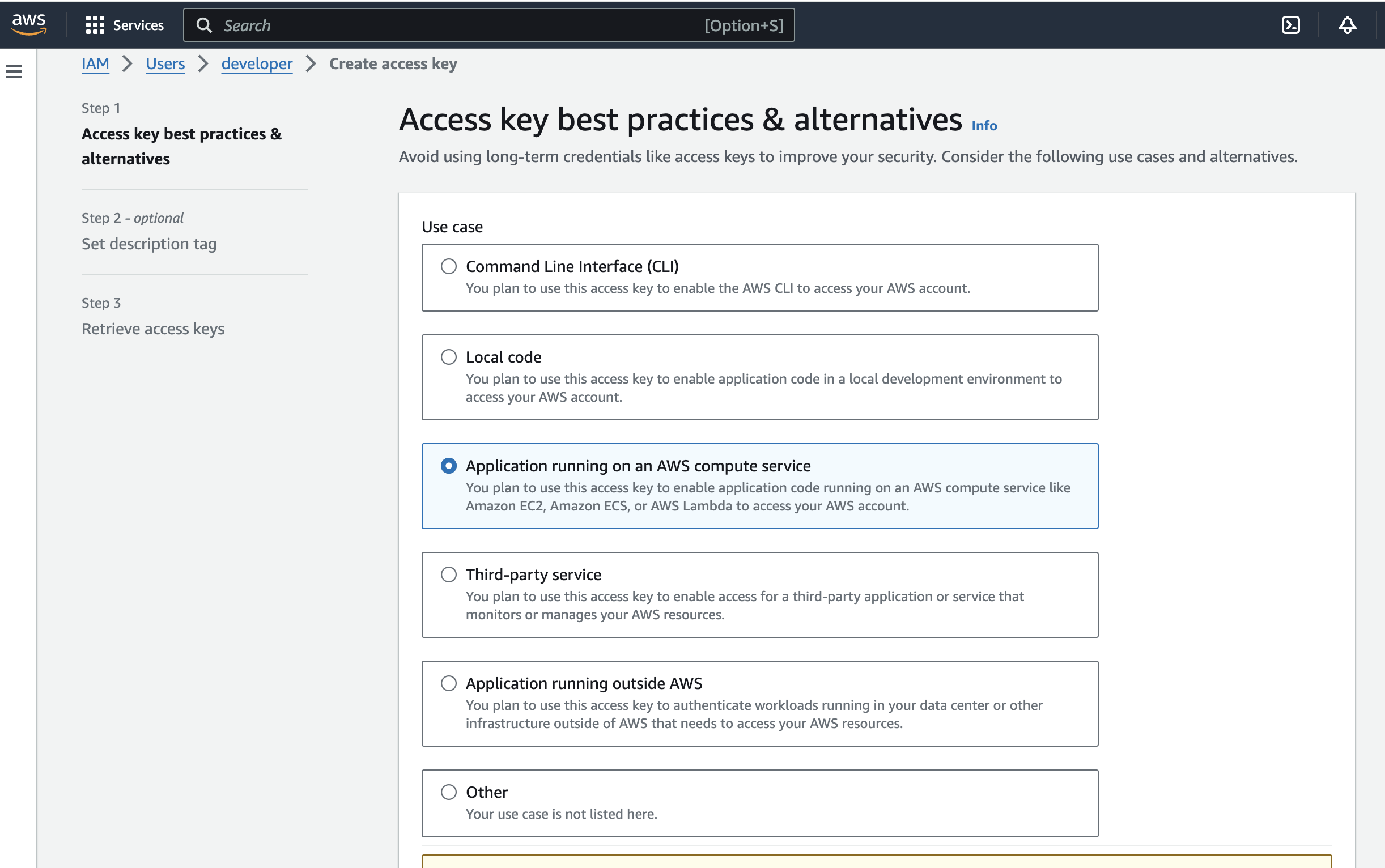
Task: Click the AWS console home icon
Action: (29, 25)
